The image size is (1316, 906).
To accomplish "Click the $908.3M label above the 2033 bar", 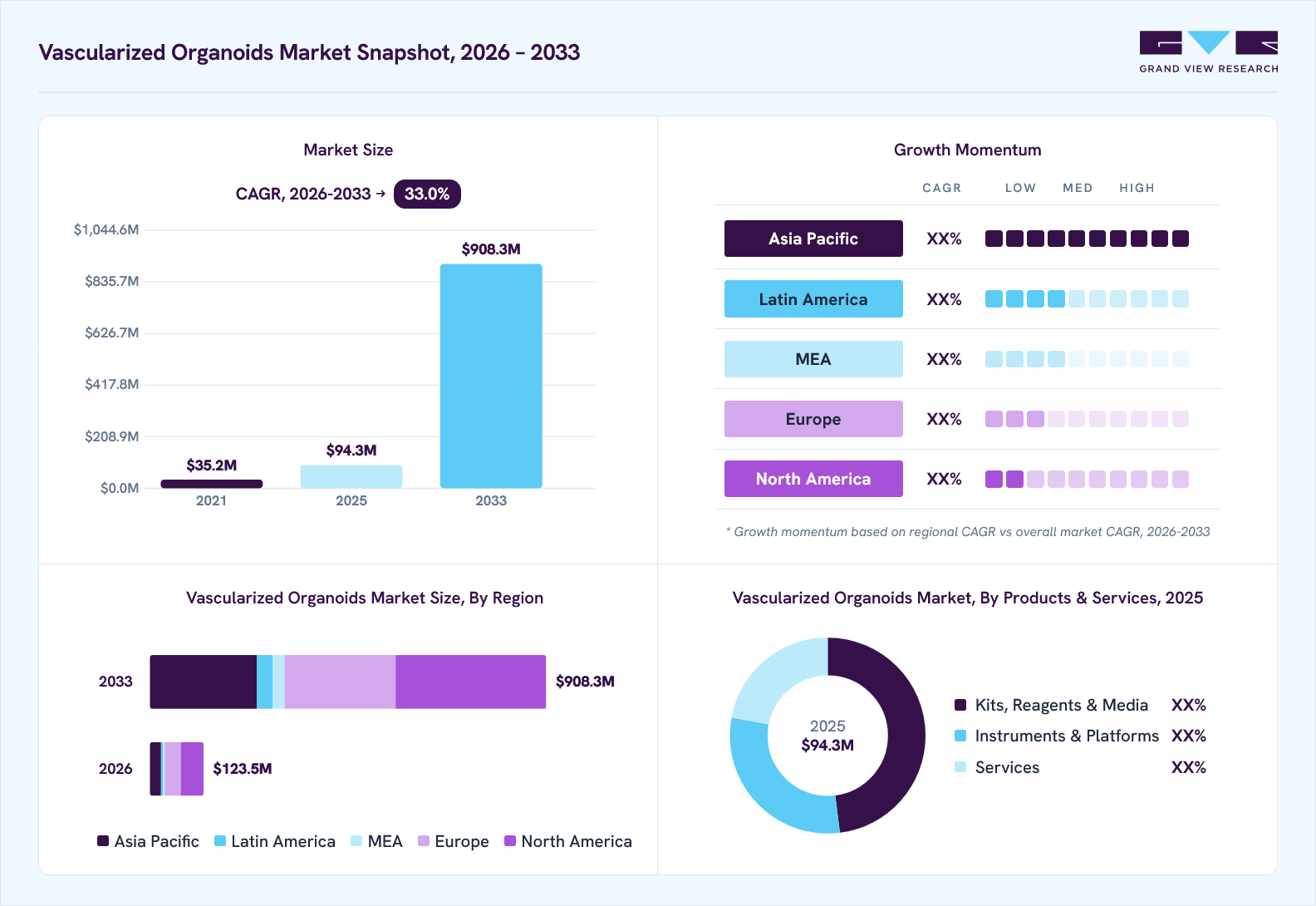I will click(x=491, y=249).
